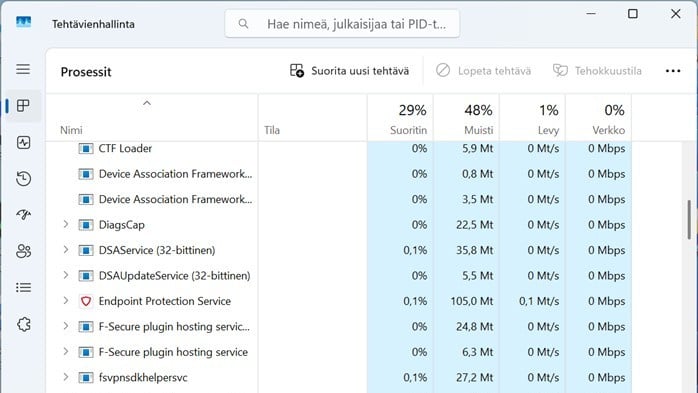Open the Performance sidebar icon
The image size is (698, 393).
23,142
